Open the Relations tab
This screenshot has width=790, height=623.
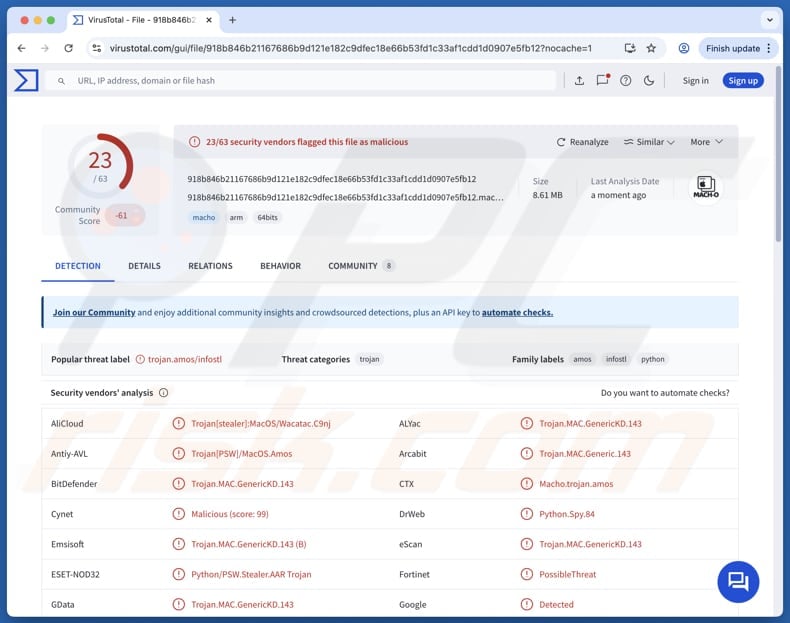click(210, 266)
